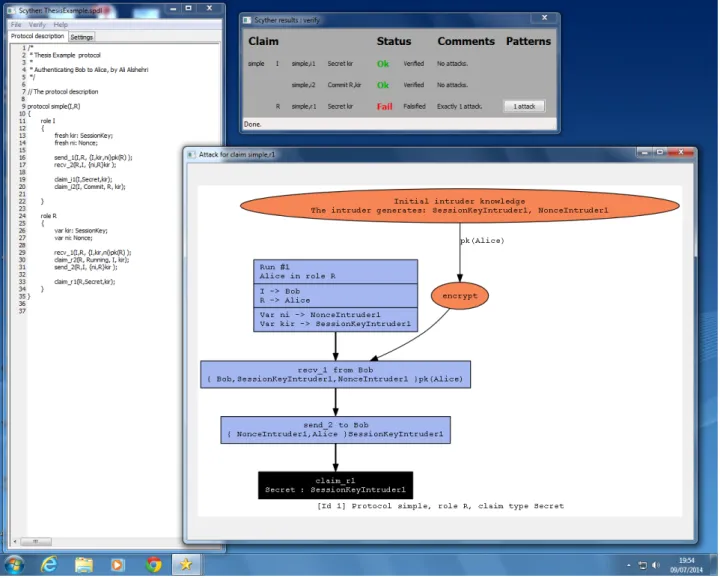Open Windows Media Player from the taskbar
The height and width of the screenshot is (578, 720).
118,566
